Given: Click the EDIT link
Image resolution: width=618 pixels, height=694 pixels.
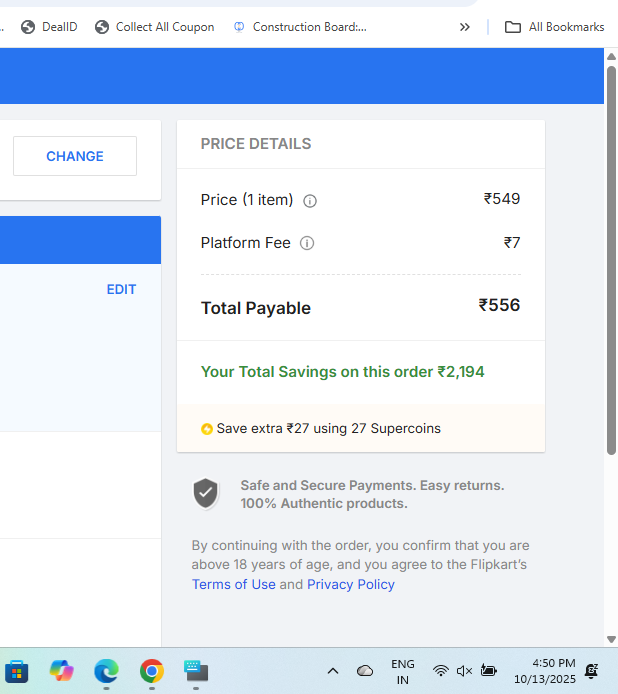Looking at the screenshot, I should (121, 289).
